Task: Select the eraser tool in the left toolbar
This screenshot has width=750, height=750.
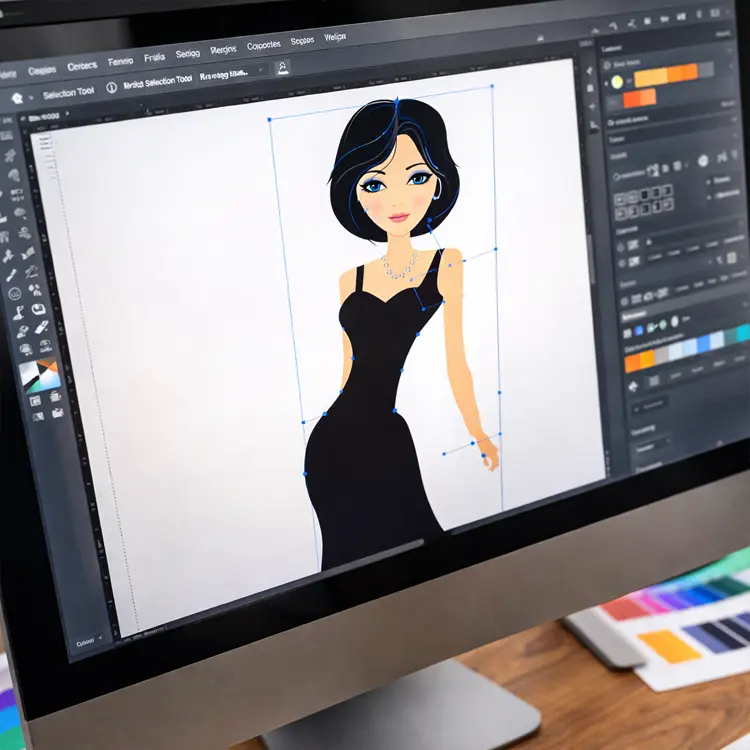Action: (x=41, y=327)
